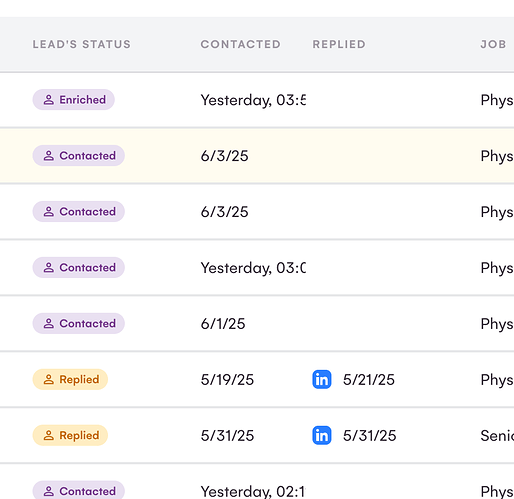Click the Job column header
This screenshot has width=514, height=499.
(x=493, y=44)
